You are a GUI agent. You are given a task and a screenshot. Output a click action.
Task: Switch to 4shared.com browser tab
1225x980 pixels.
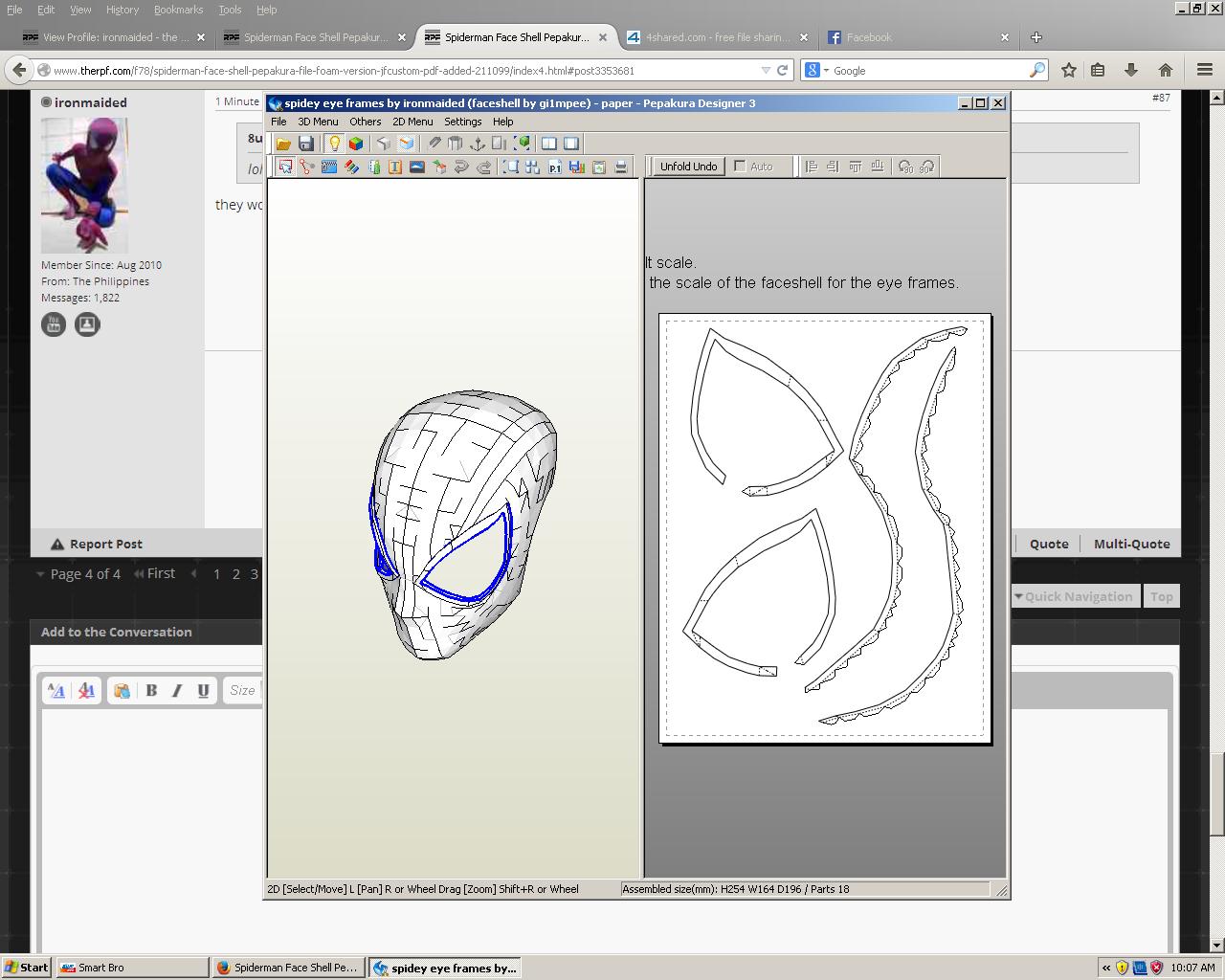pos(717,37)
